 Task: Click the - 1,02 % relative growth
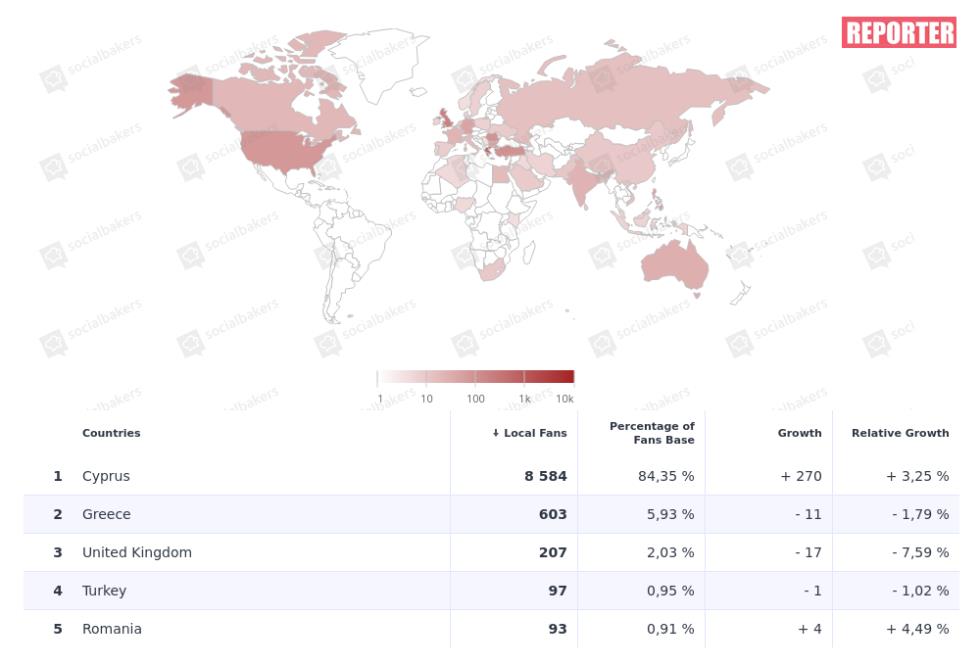(x=921, y=590)
